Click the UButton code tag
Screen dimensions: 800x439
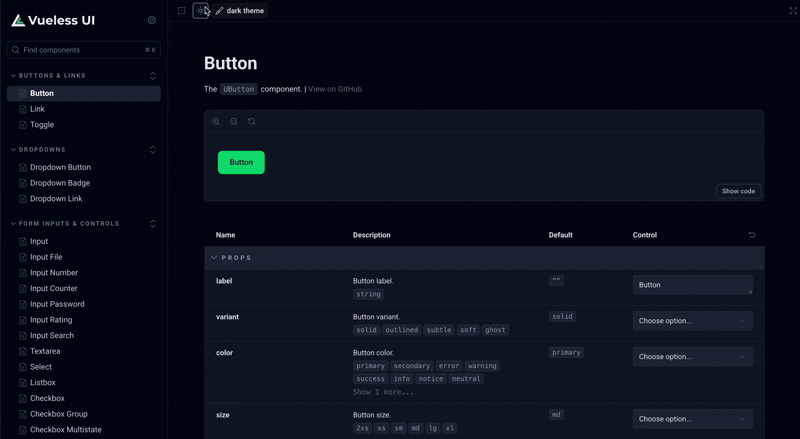[239, 89]
